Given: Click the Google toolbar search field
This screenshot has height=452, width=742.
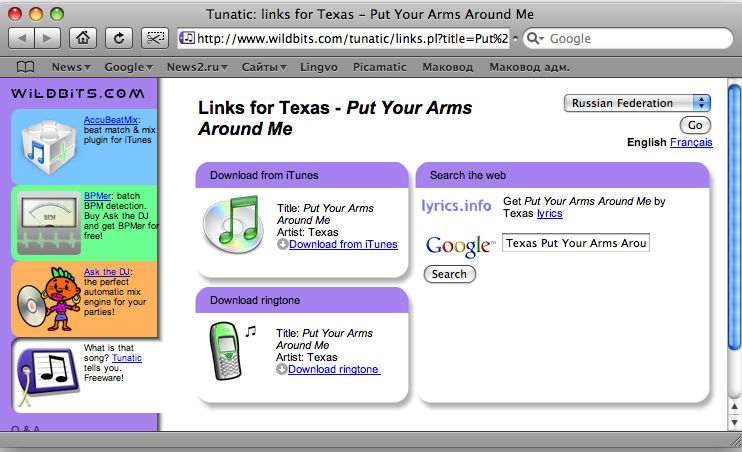Looking at the screenshot, I should coord(627,38).
